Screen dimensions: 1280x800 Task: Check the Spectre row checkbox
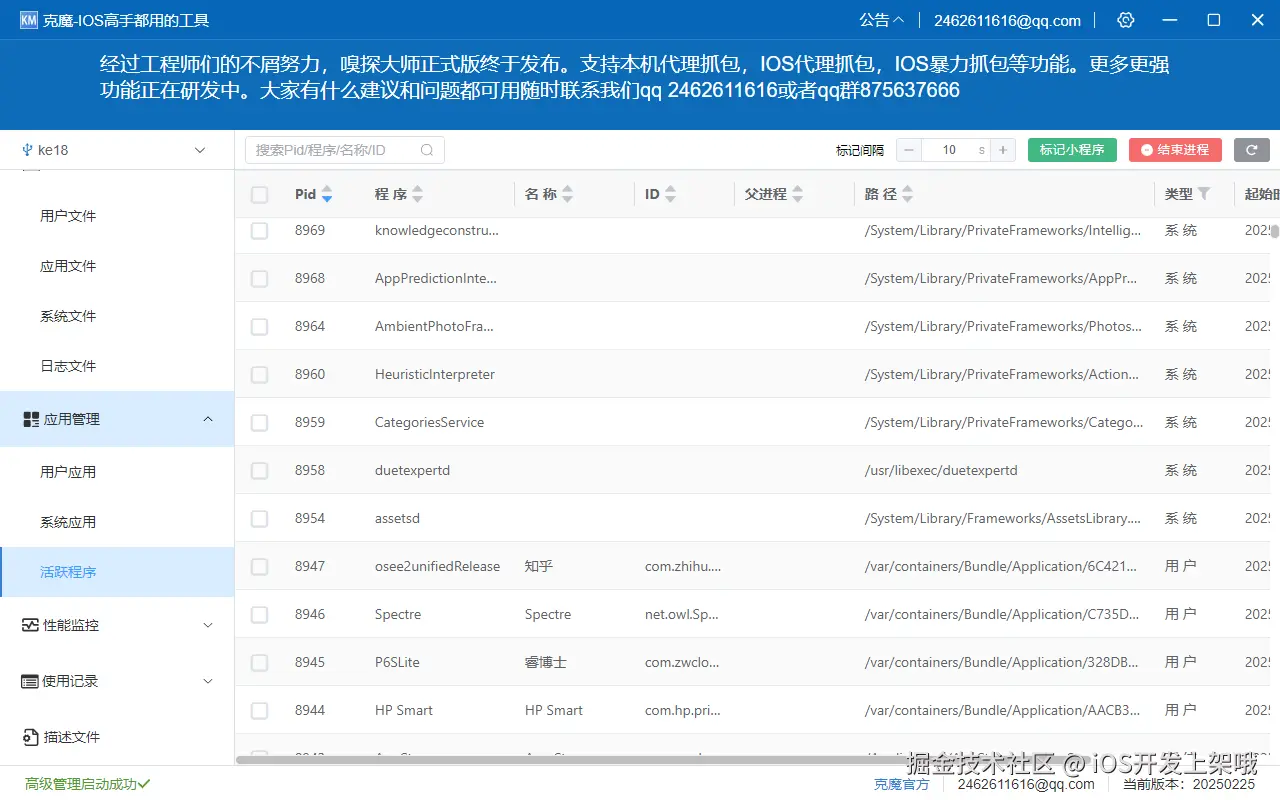(259, 615)
